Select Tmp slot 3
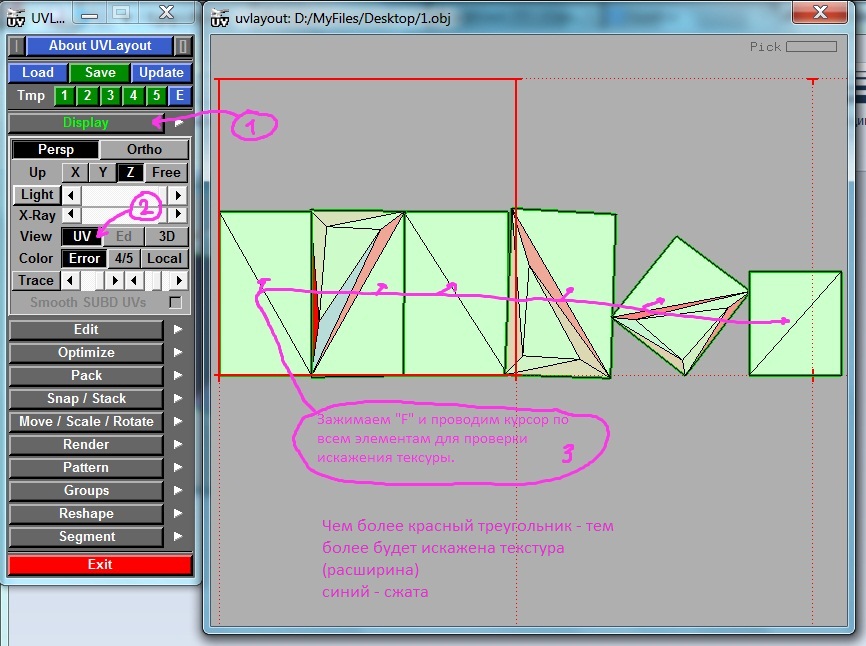This screenshot has width=866, height=646. tap(111, 96)
